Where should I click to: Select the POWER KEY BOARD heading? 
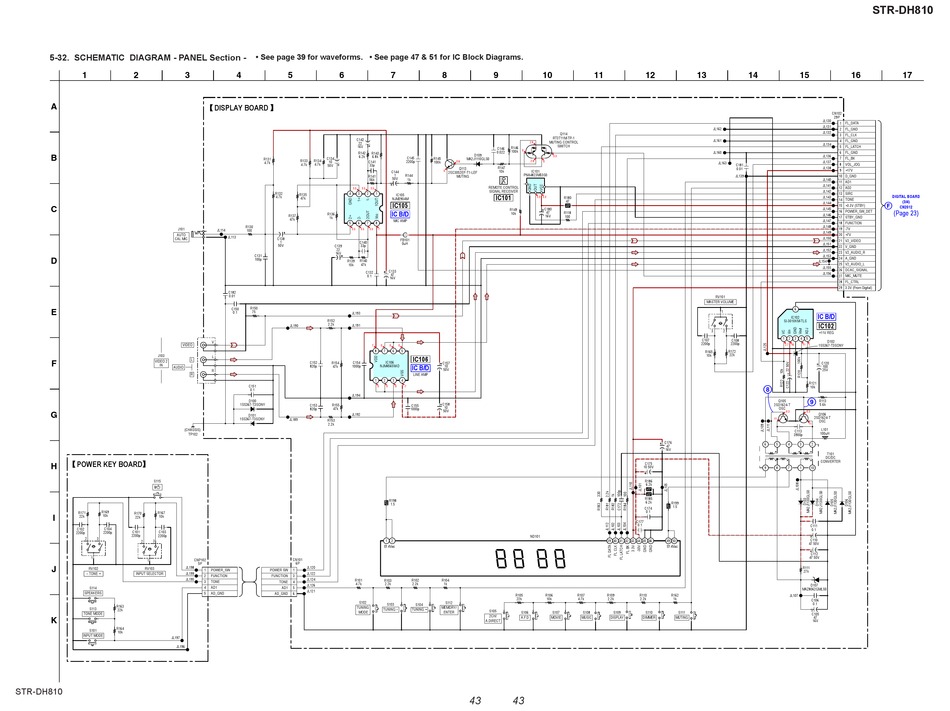pos(109,465)
